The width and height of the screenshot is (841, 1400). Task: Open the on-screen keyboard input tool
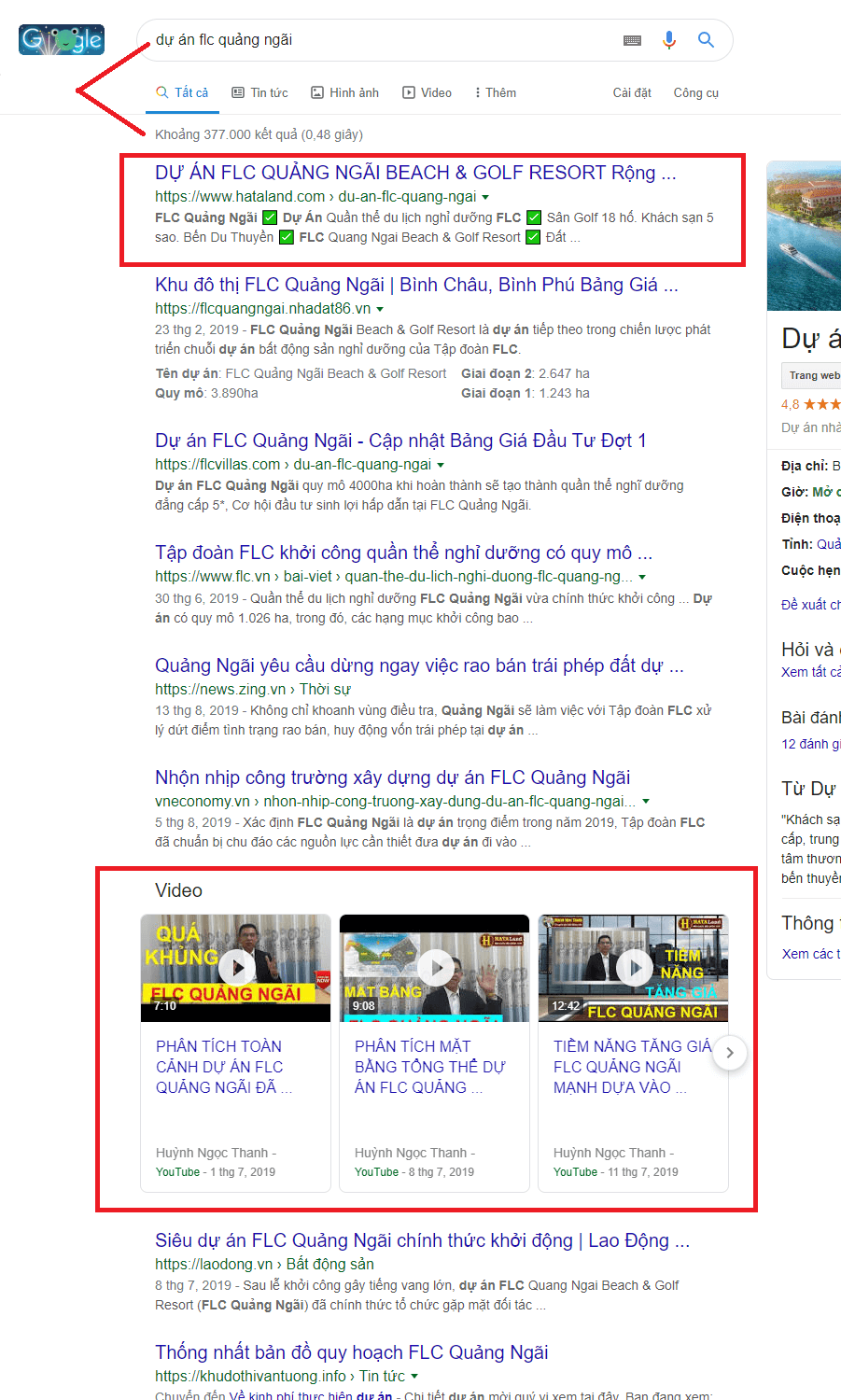pyautogui.click(x=632, y=40)
